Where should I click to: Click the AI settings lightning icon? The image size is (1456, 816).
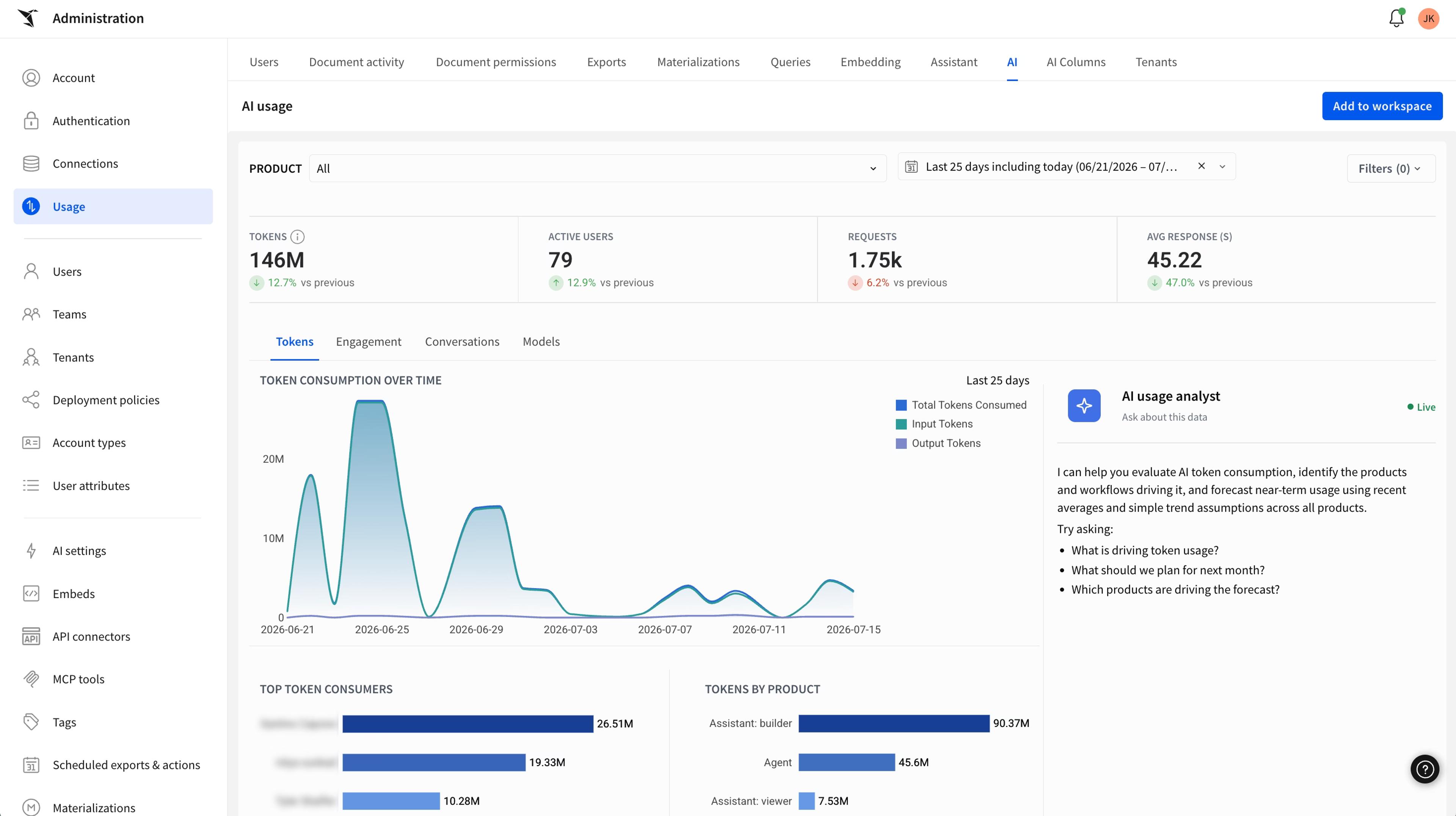tap(31, 550)
